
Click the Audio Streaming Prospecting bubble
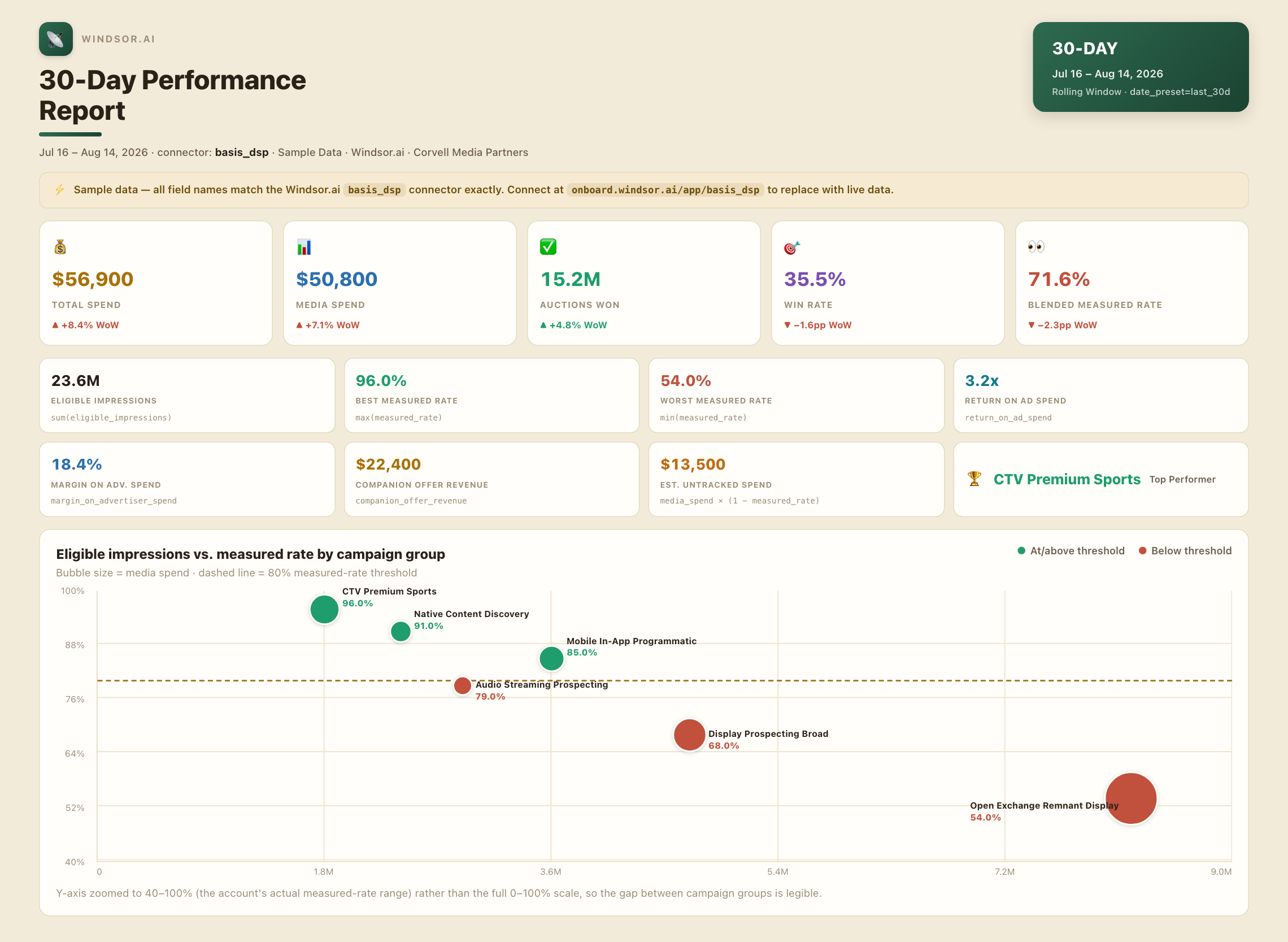click(x=462, y=685)
